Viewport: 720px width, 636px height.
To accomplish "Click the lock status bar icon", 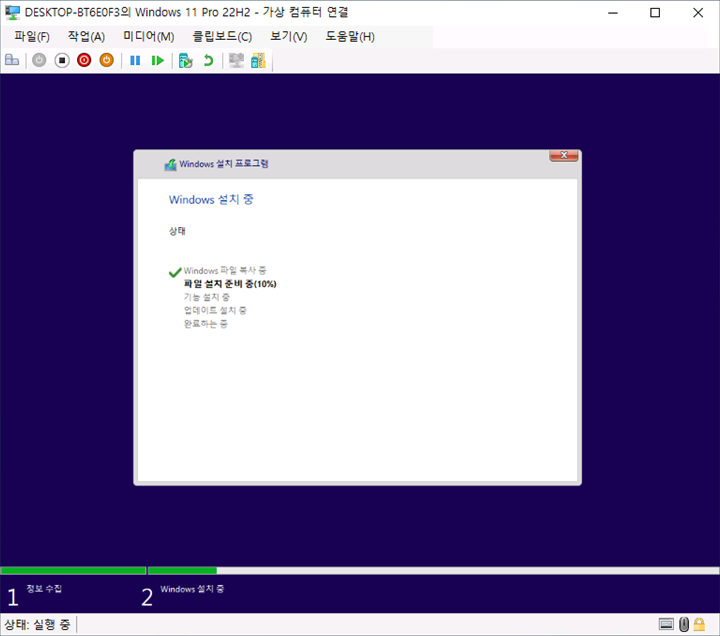I will [699, 625].
